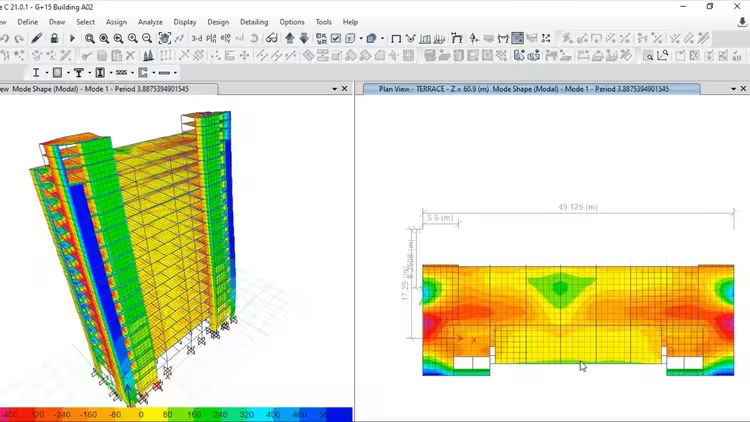Click the perspective glasses toggle icon
This screenshot has height=422, width=750.
click(x=271, y=38)
